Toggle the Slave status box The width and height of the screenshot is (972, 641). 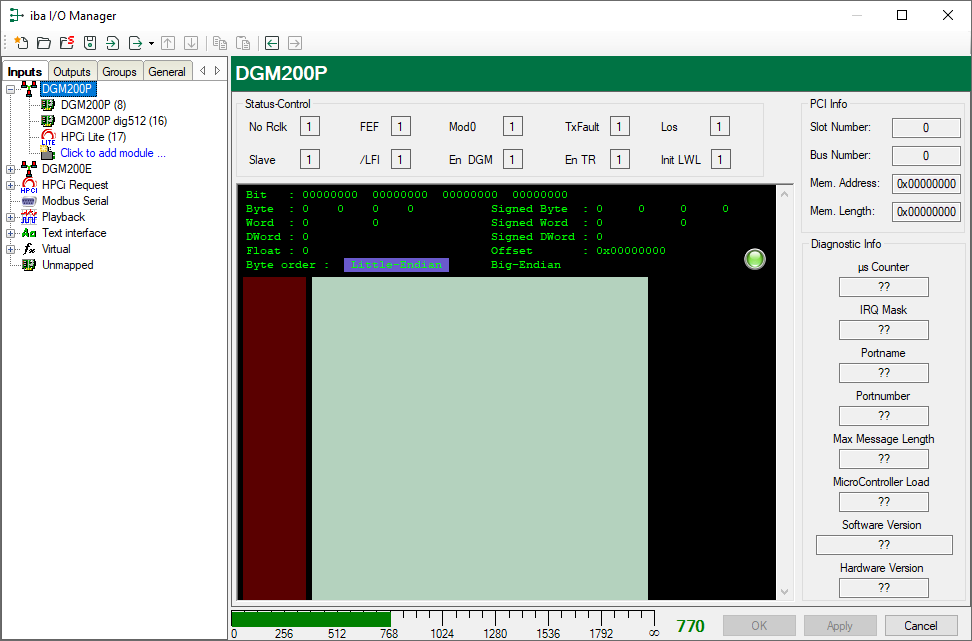(x=309, y=159)
